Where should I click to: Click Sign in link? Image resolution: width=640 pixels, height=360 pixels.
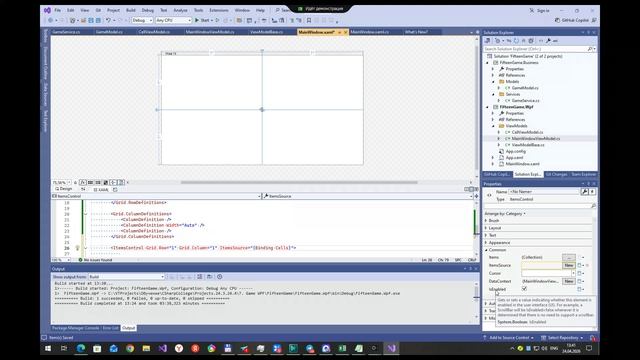coord(543,10)
